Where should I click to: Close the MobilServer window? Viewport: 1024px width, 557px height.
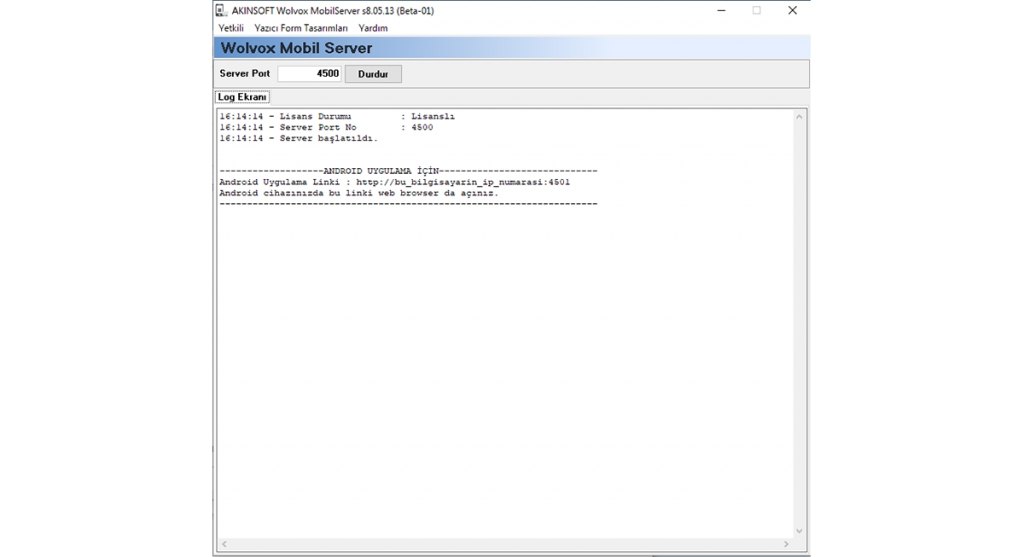[792, 10]
